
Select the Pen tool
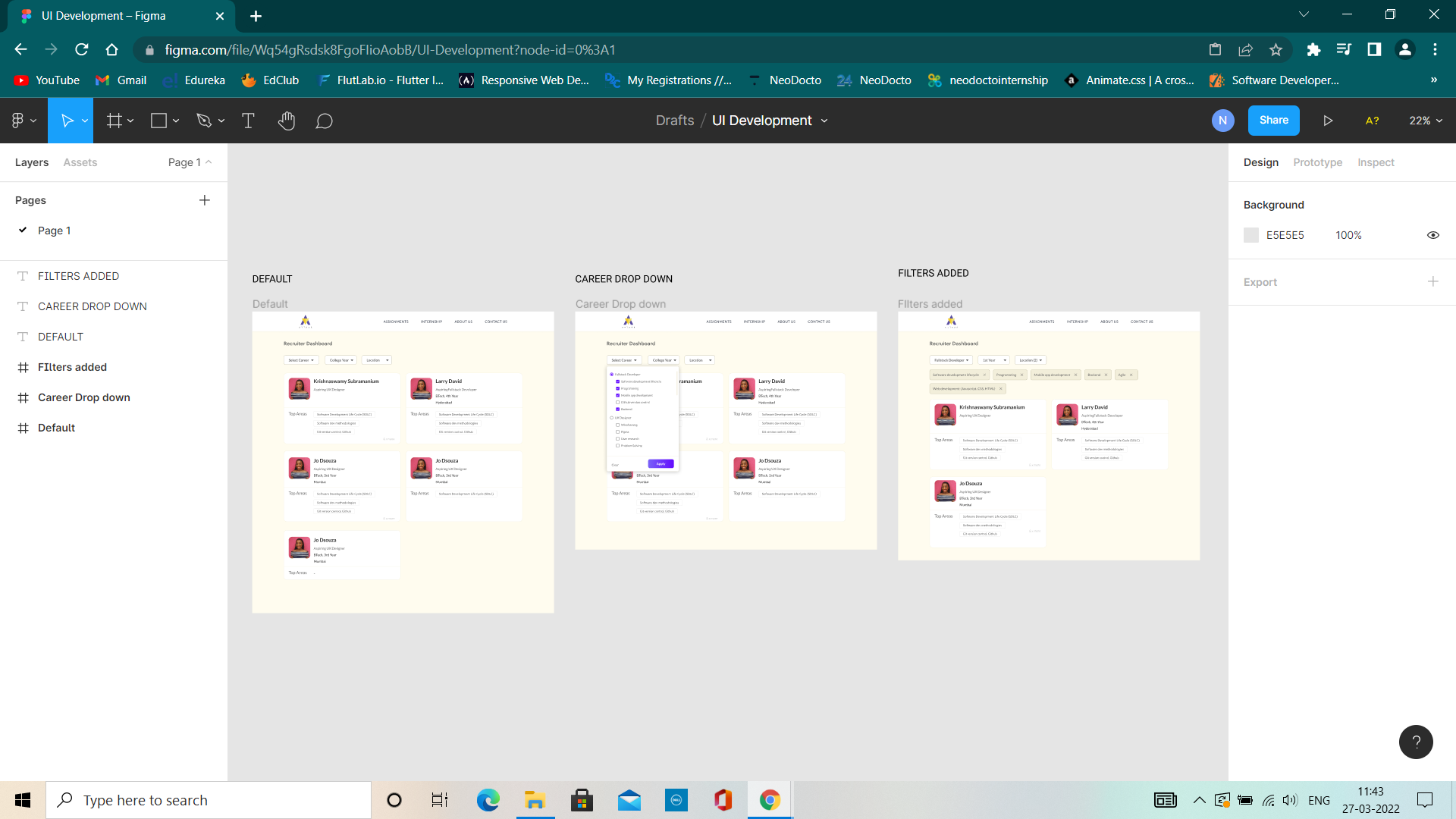[203, 121]
